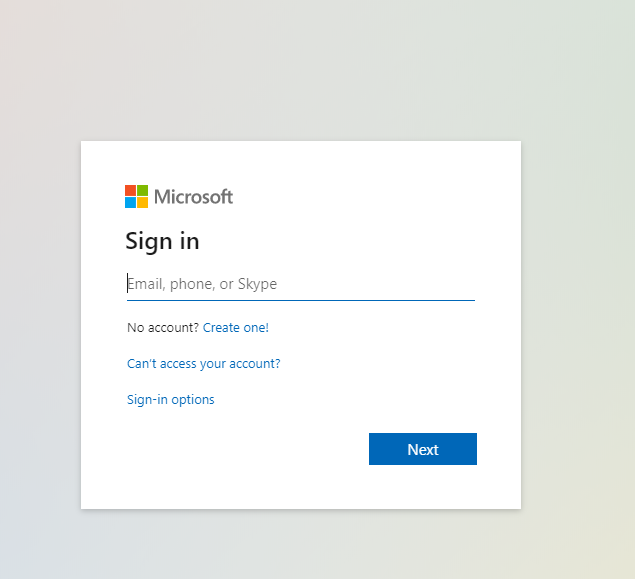Click the blue square in Microsoft logo
The image size is (635, 579).
click(x=130, y=202)
